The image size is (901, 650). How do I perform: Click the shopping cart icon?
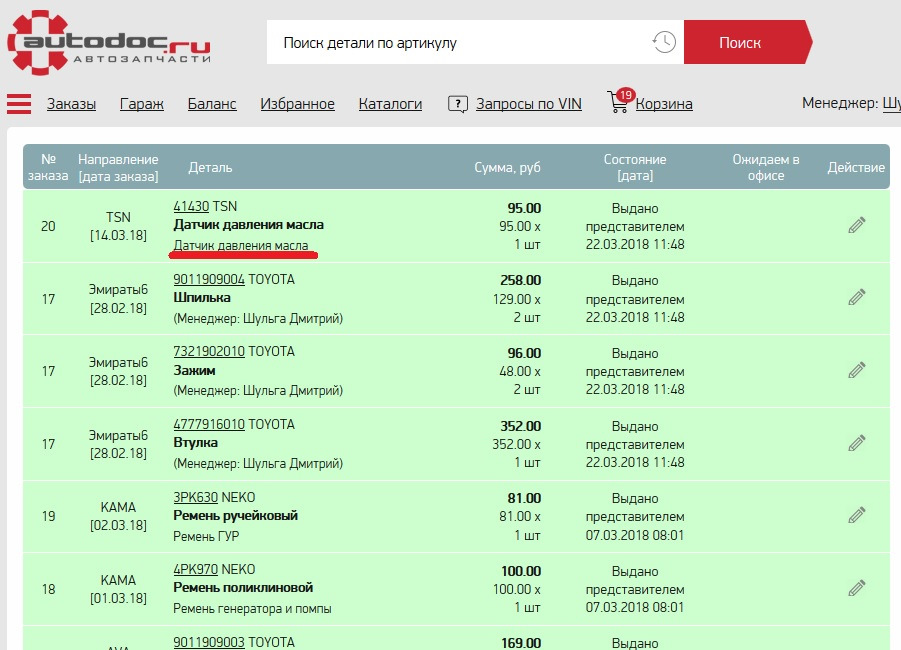(619, 102)
